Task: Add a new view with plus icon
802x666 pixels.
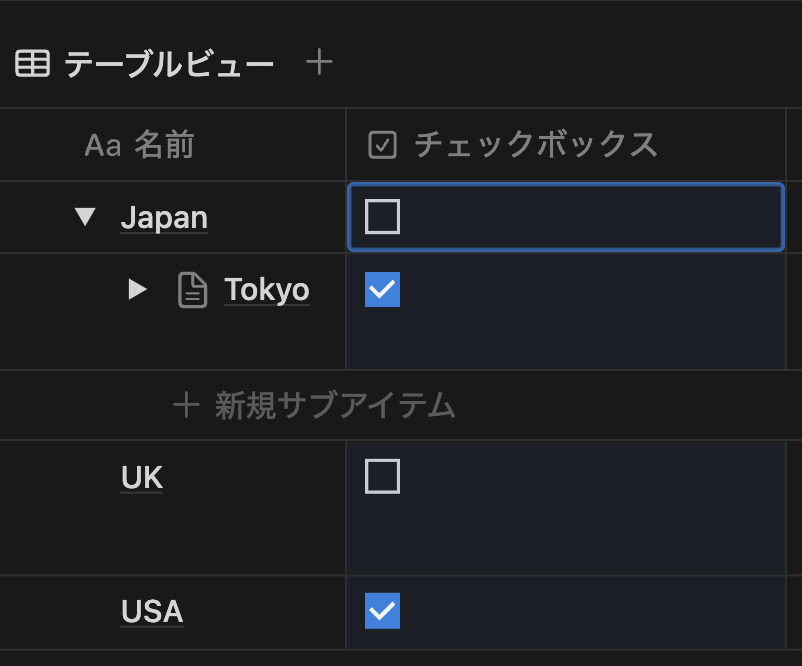Action: tap(319, 62)
